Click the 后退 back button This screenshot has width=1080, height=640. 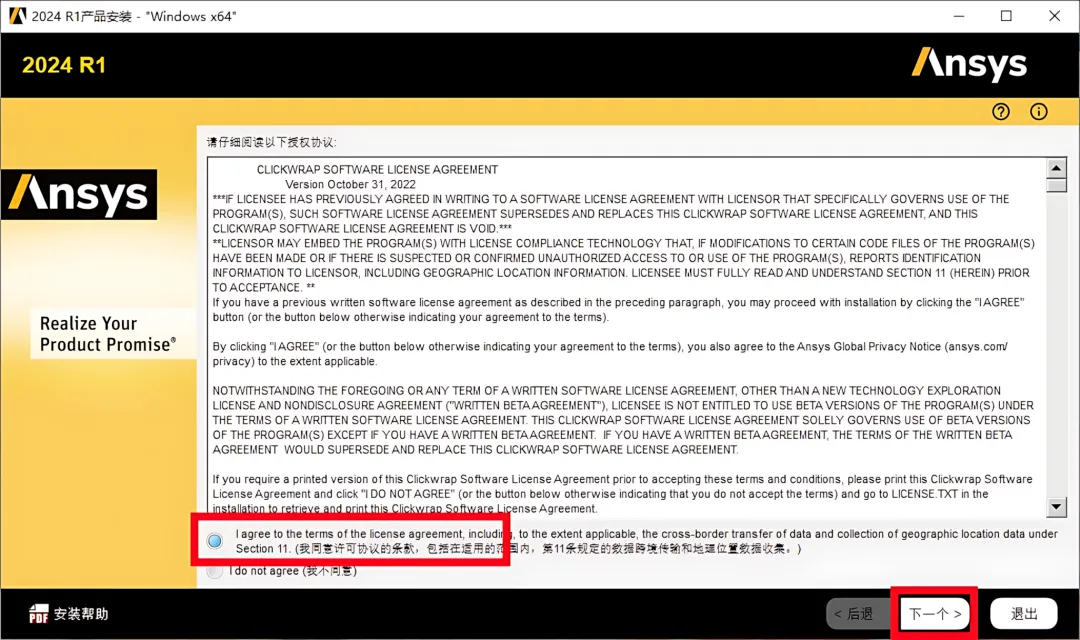click(x=859, y=614)
